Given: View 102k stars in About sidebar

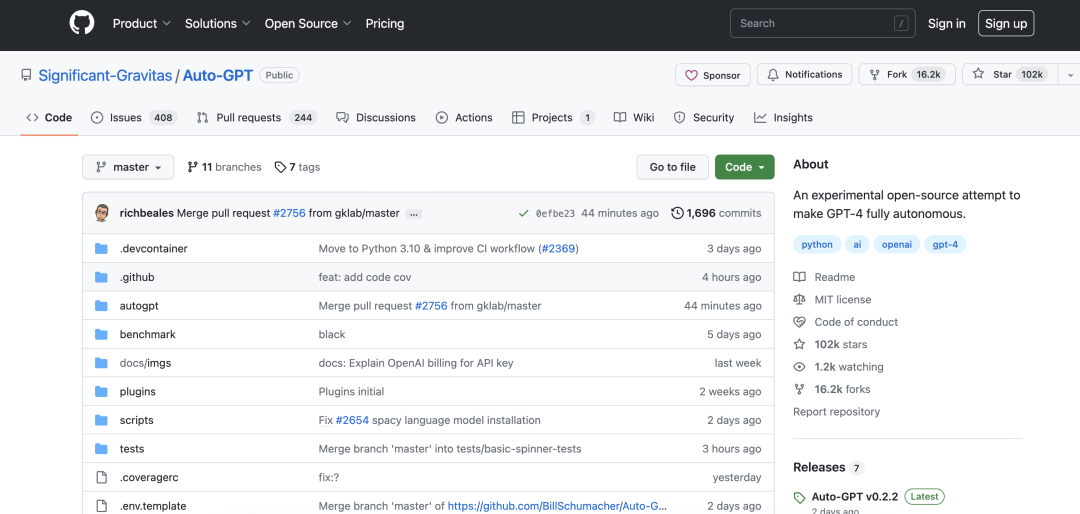Looking at the screenshot, I should tap(831, 345).
